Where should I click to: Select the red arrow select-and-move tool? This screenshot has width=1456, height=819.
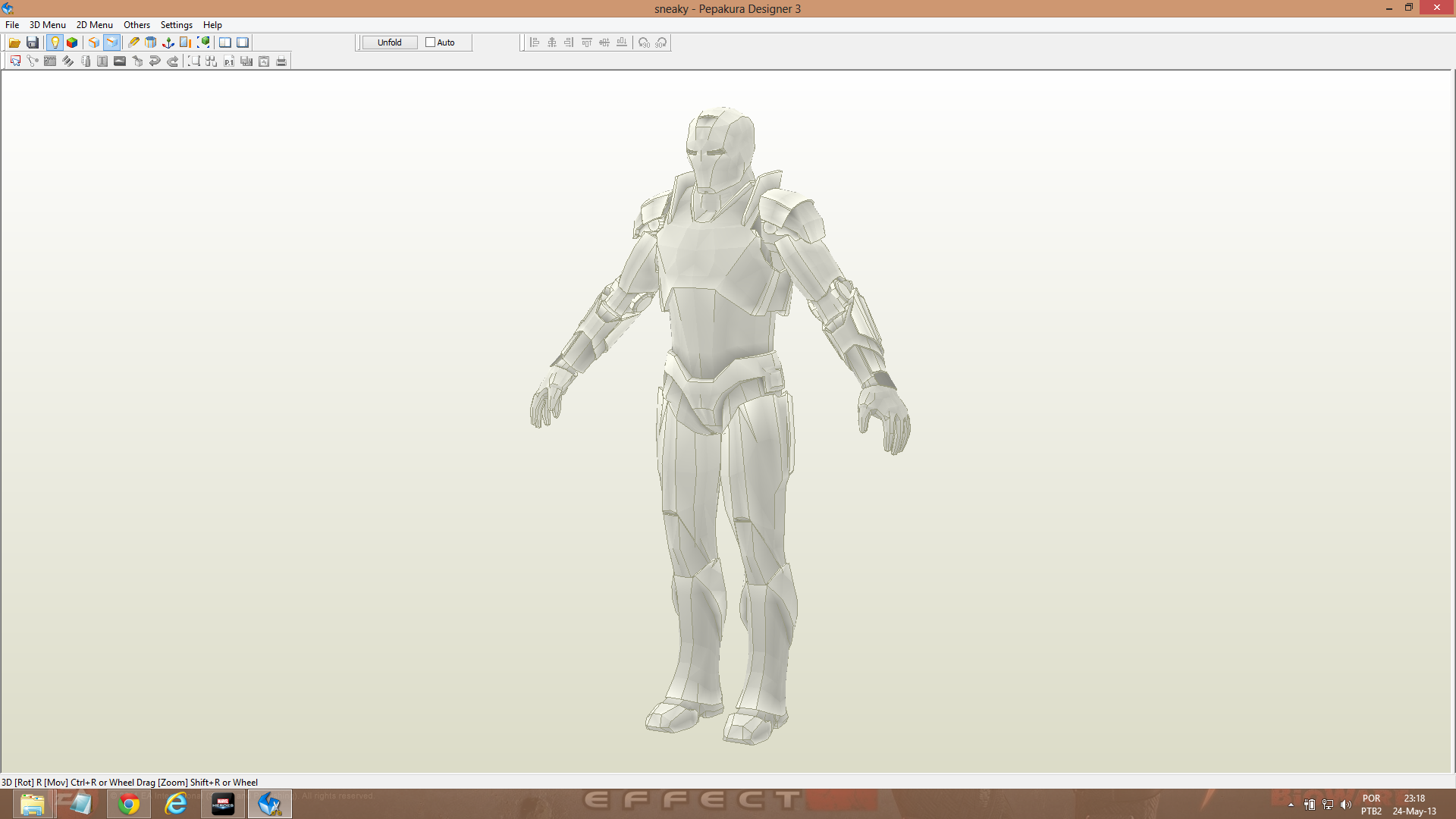(x=15, y=61)
